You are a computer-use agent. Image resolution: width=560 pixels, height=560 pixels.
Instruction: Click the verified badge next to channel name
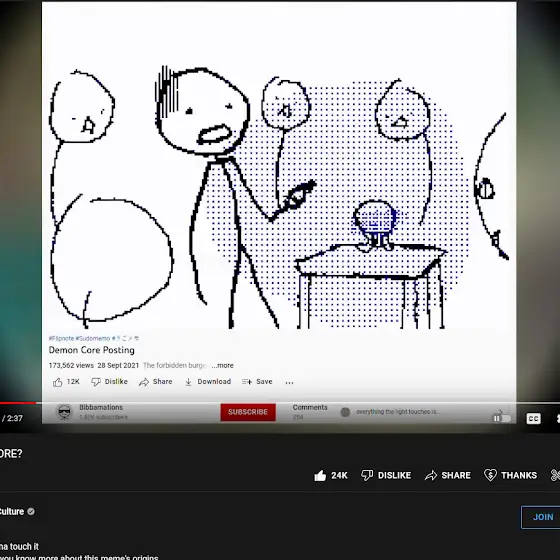(x=31, y=511)
